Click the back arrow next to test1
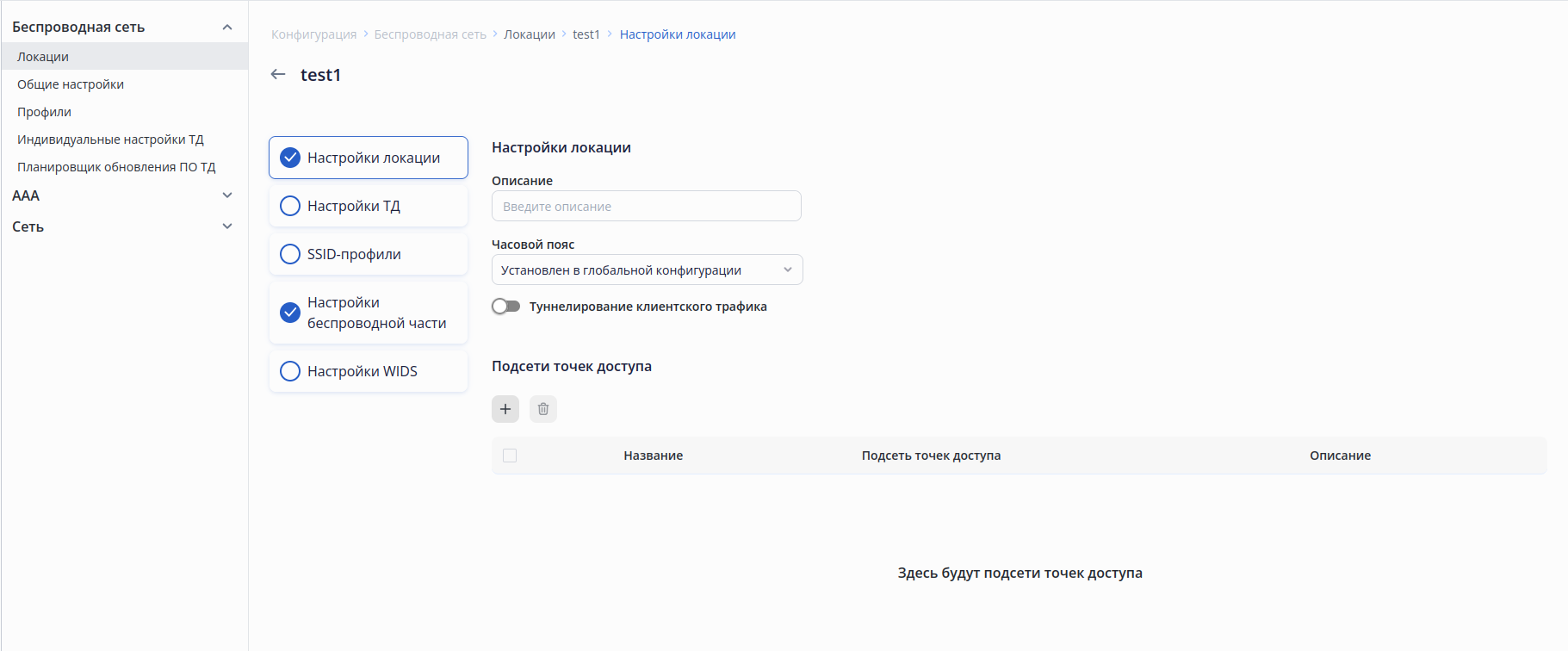1568x651 pixels. coord(278,75)
